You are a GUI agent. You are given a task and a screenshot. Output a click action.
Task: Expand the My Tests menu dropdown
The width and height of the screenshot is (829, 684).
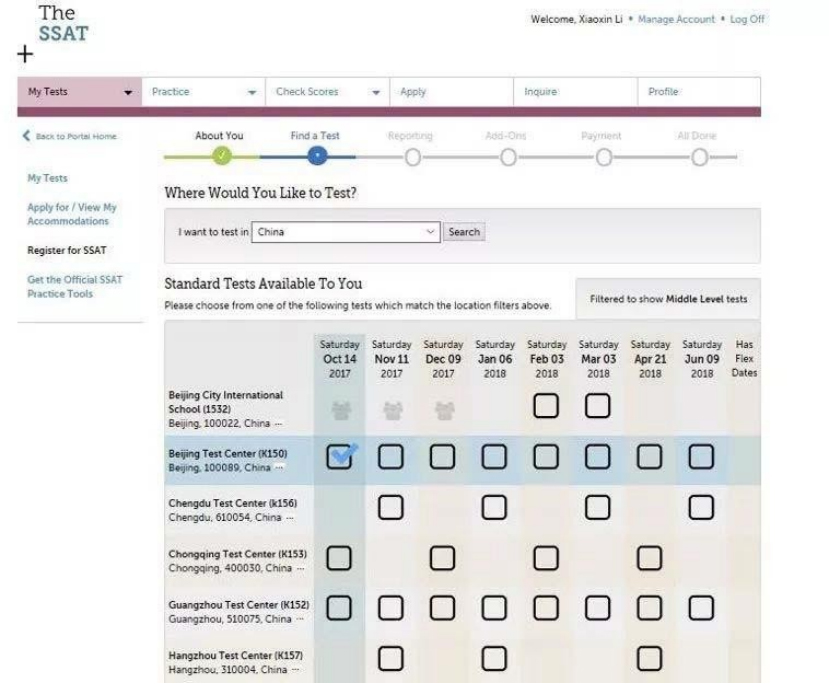click(x=127, y=92)
